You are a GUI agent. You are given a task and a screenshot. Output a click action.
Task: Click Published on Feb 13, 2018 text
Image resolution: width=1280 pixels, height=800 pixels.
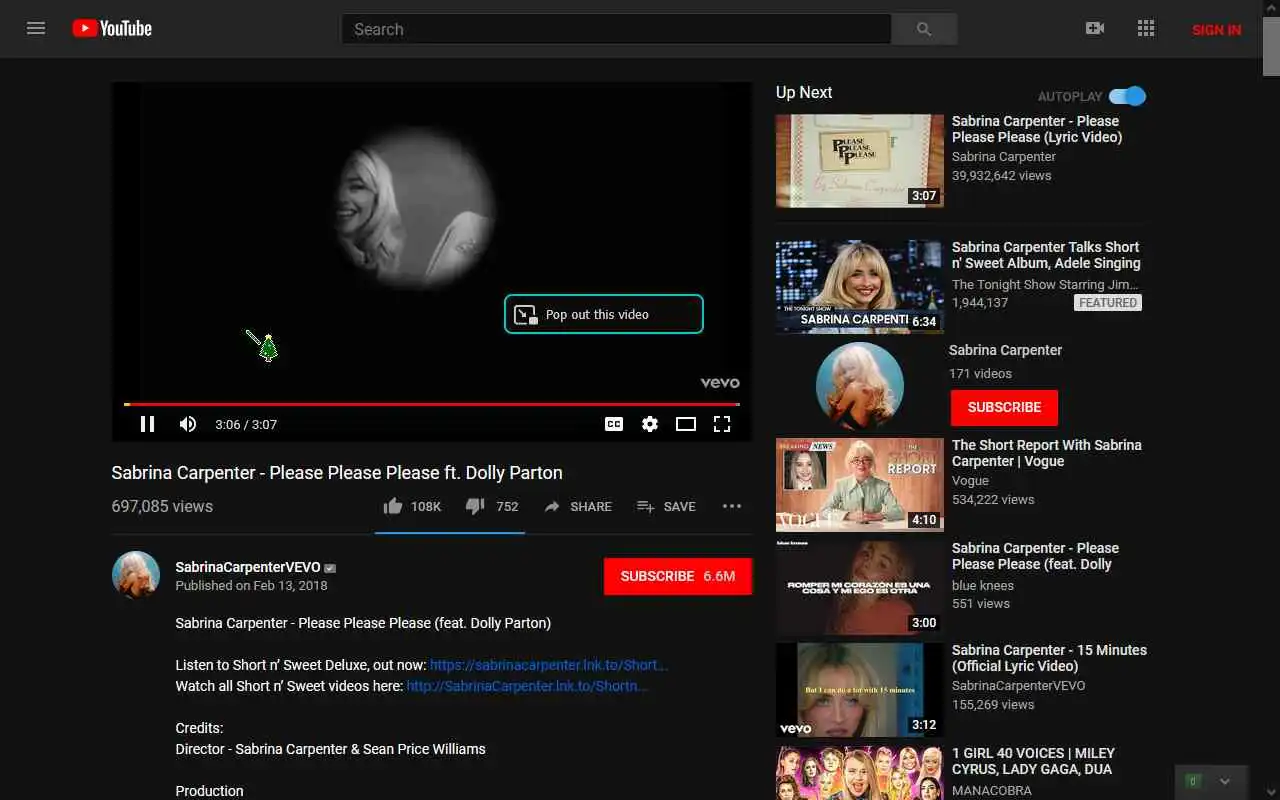click(251, 585)
